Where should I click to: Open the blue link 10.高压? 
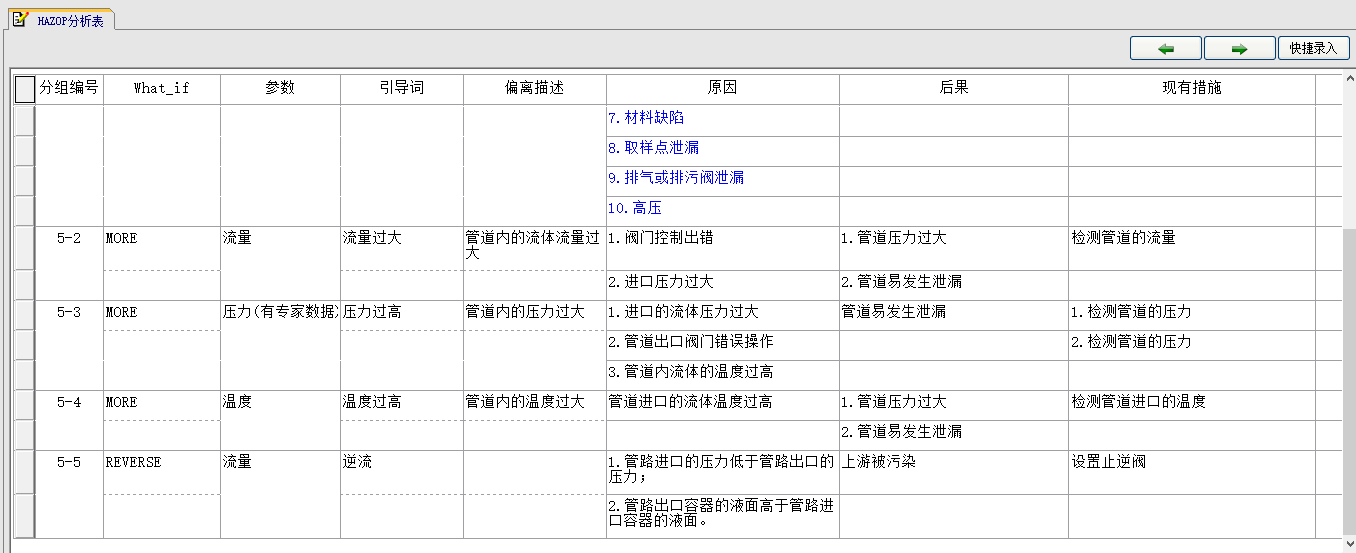click(x=635, y=208)
